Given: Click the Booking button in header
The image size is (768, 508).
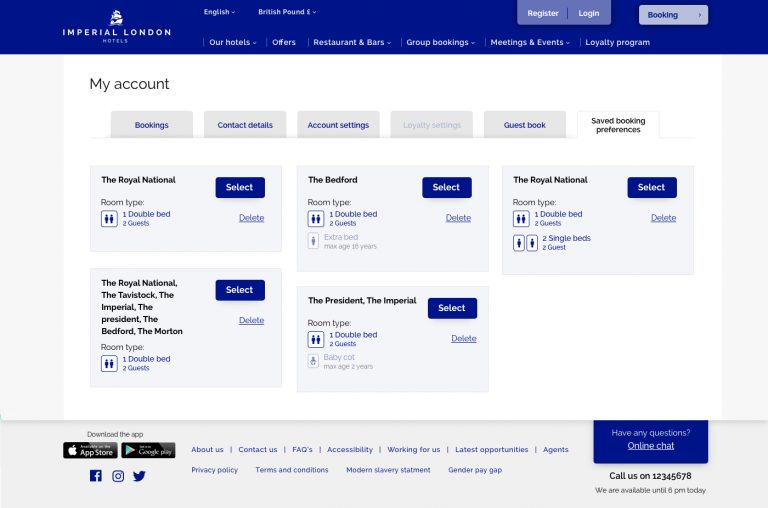Looking at the screenshot, I should point(673,15).
